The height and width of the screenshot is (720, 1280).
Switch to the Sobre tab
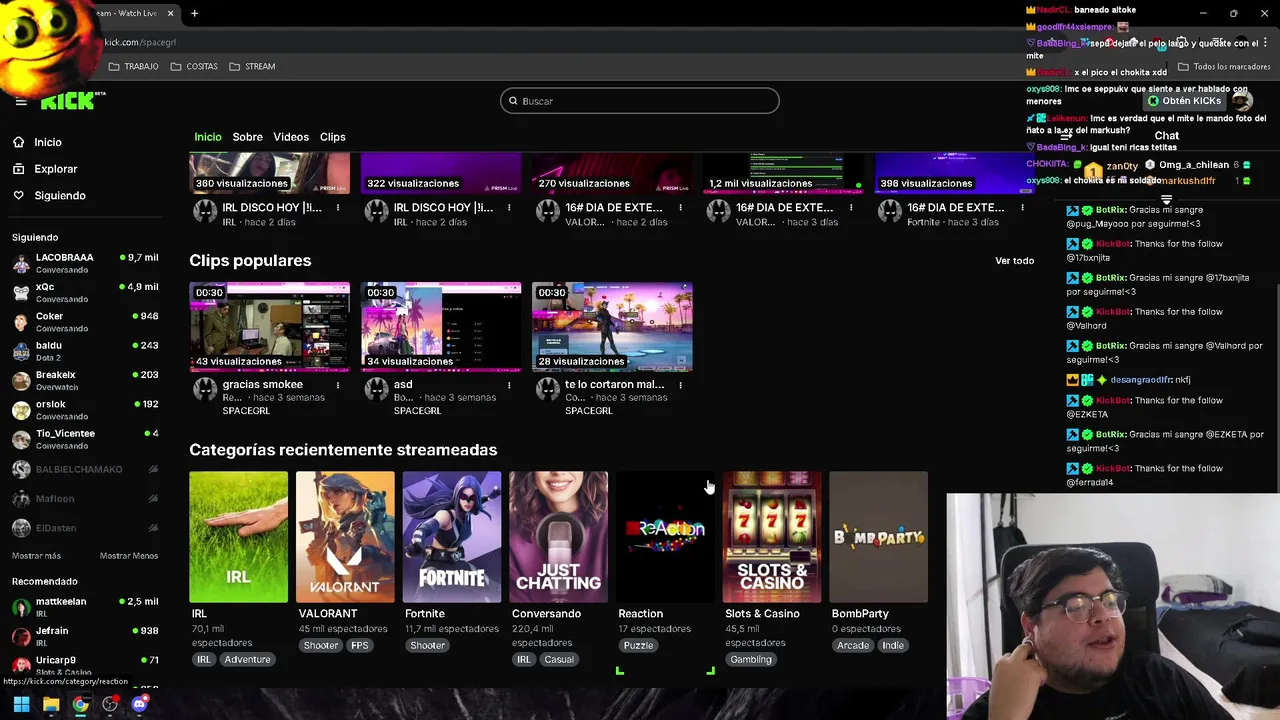coord(248,137)
